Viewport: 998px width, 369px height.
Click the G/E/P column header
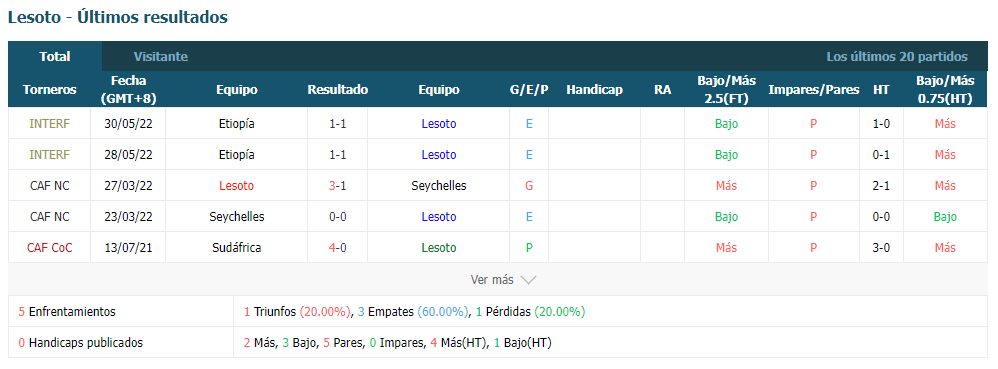click(529, 90)
